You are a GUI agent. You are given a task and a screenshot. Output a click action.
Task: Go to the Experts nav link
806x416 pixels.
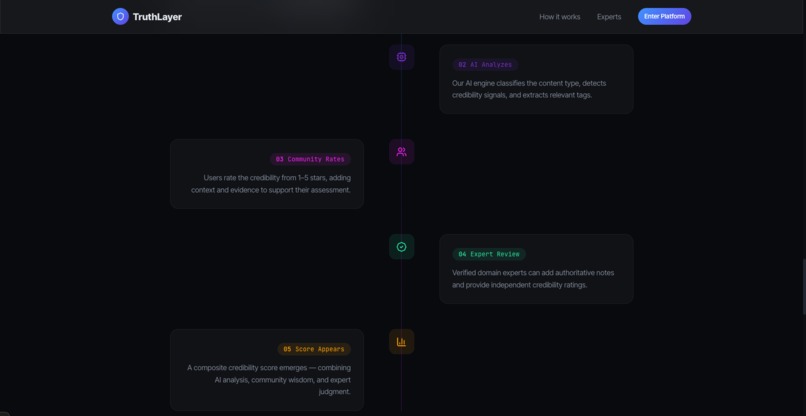(609, 16)
